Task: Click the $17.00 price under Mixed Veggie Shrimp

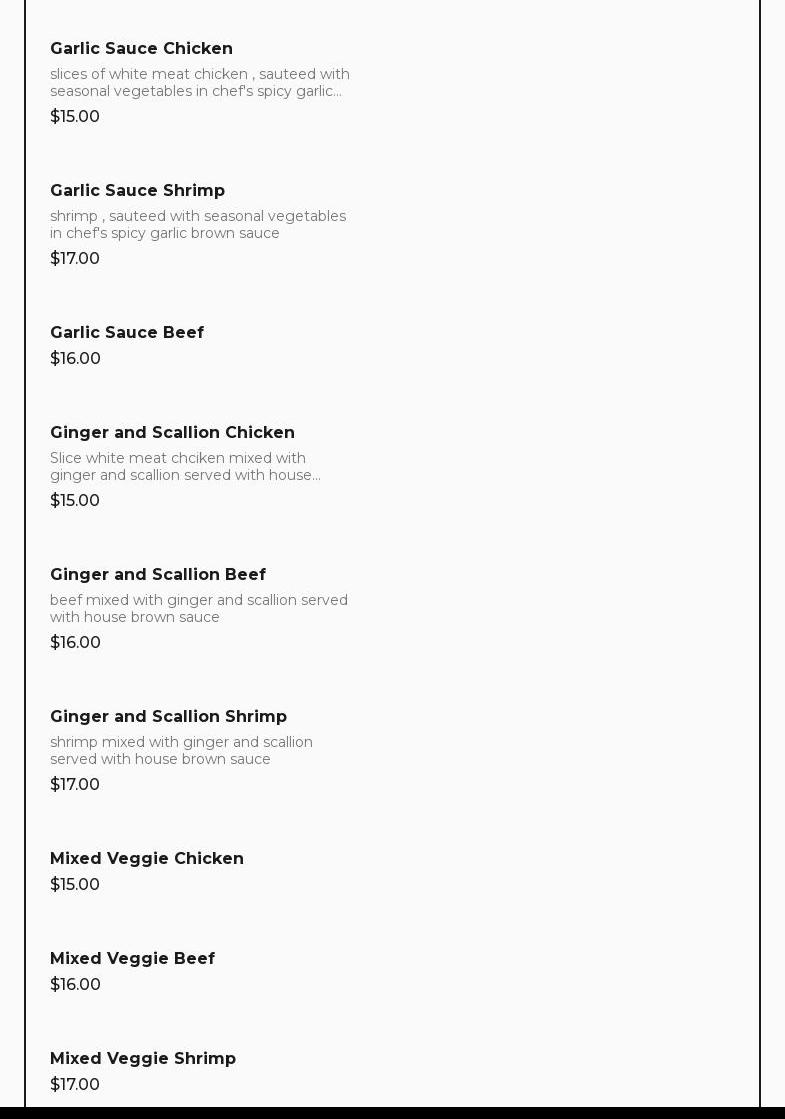Action: (75, 1084)
